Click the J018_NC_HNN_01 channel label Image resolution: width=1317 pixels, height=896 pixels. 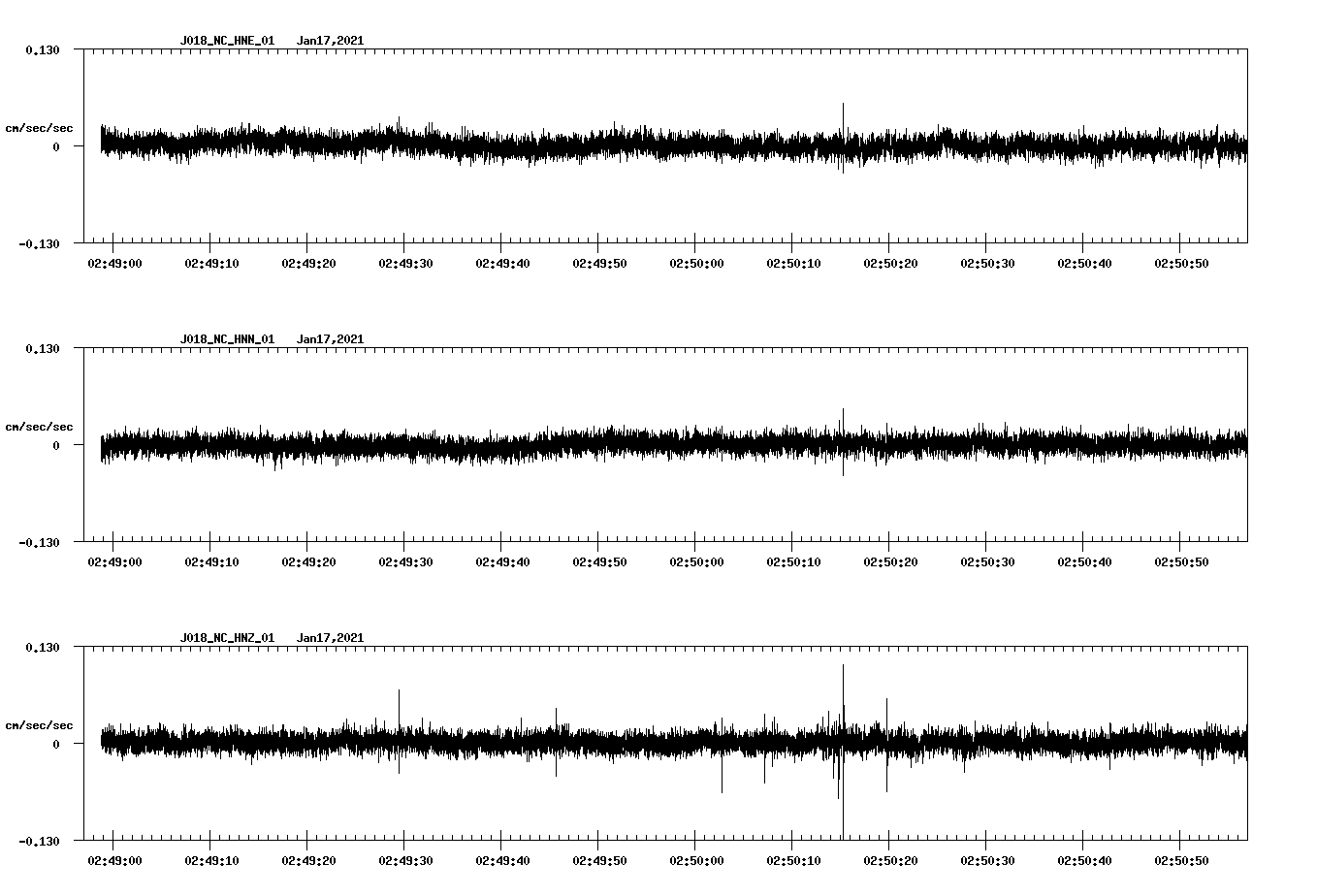pyautogui.click(x=226, y=338)
